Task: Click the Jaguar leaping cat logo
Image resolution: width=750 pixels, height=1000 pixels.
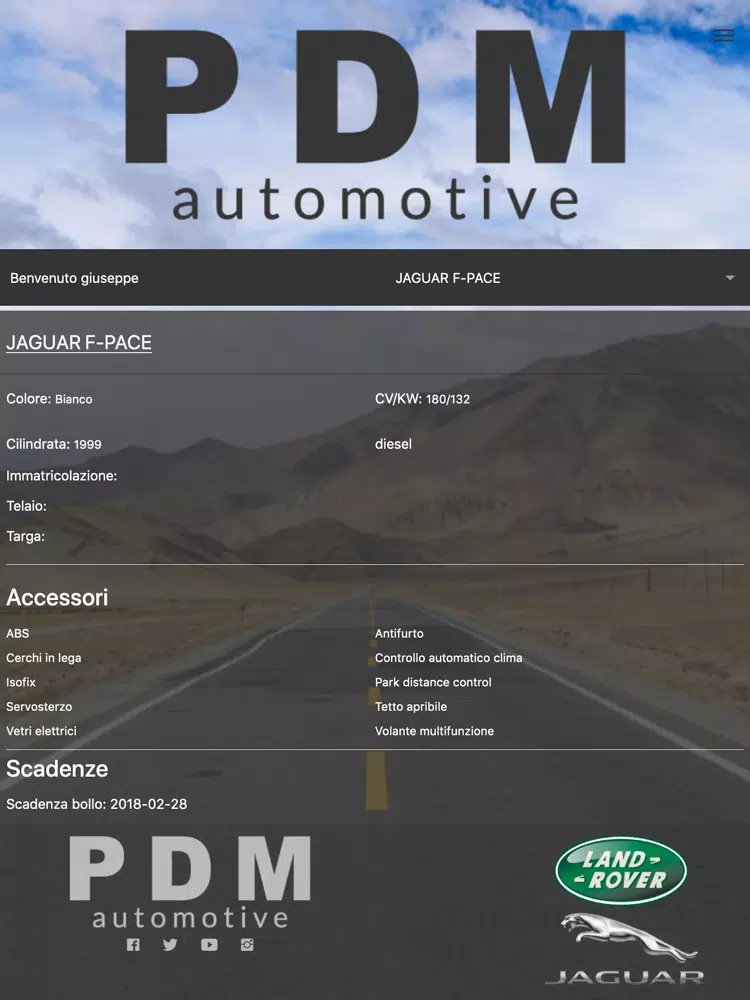Action: [628, 938]
